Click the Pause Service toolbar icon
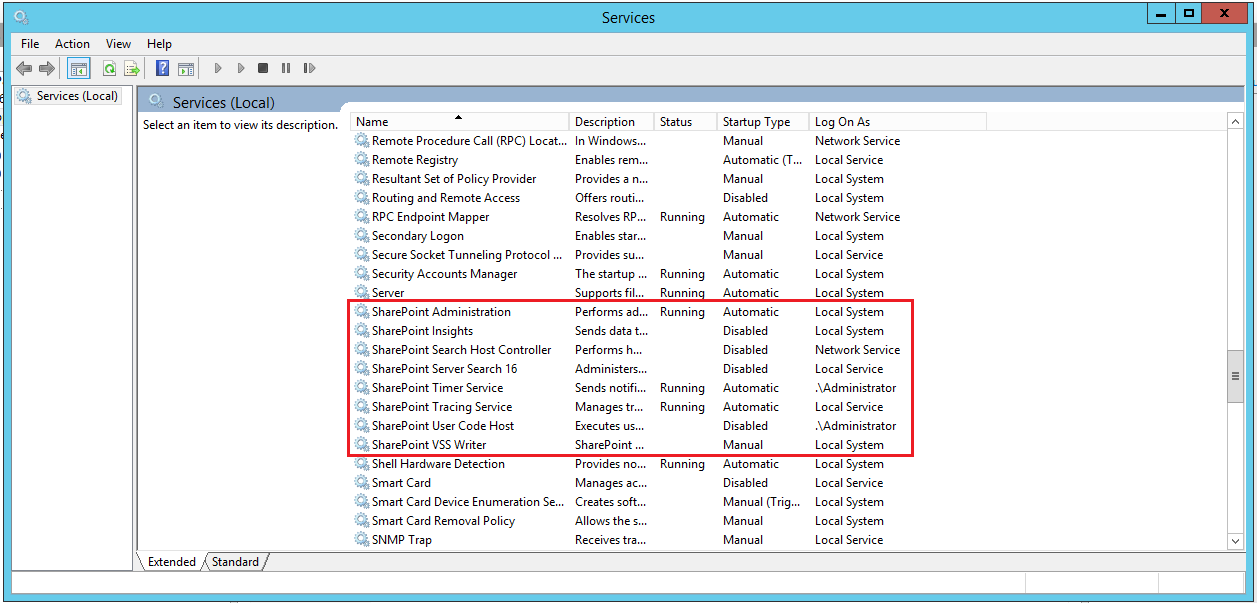This screenshot has width=1257, height=603. [286, 68]
